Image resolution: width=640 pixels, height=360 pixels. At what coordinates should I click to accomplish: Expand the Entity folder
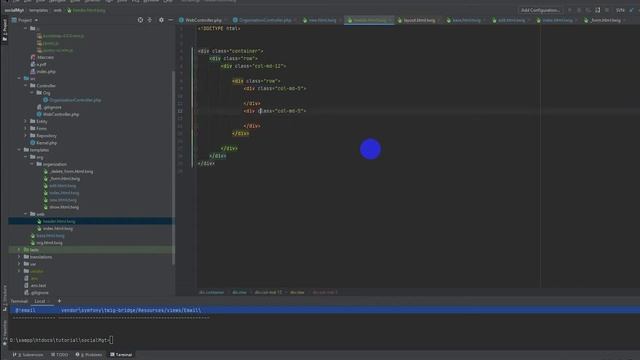(x=25, y=121)
